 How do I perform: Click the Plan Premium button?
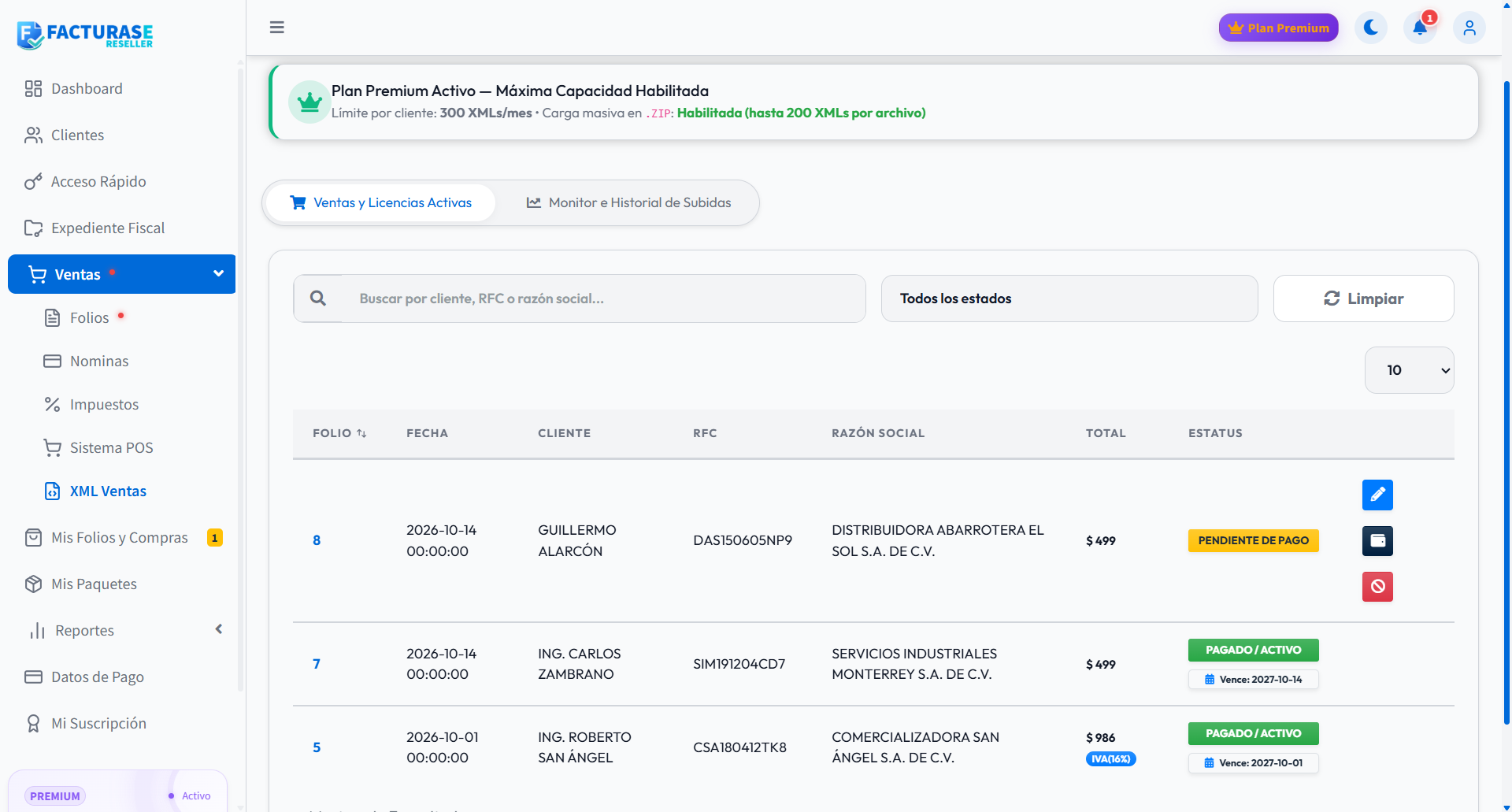click(x=1278, y=28)
